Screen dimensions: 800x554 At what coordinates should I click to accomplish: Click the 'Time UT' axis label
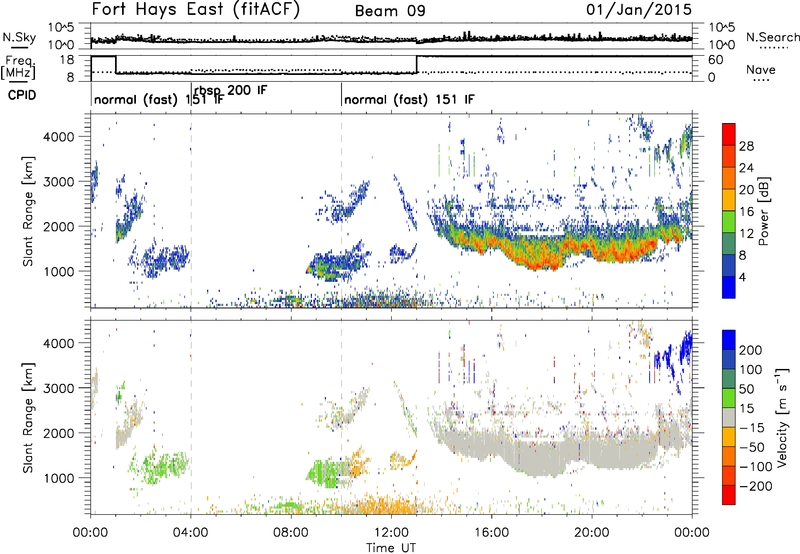391,548
